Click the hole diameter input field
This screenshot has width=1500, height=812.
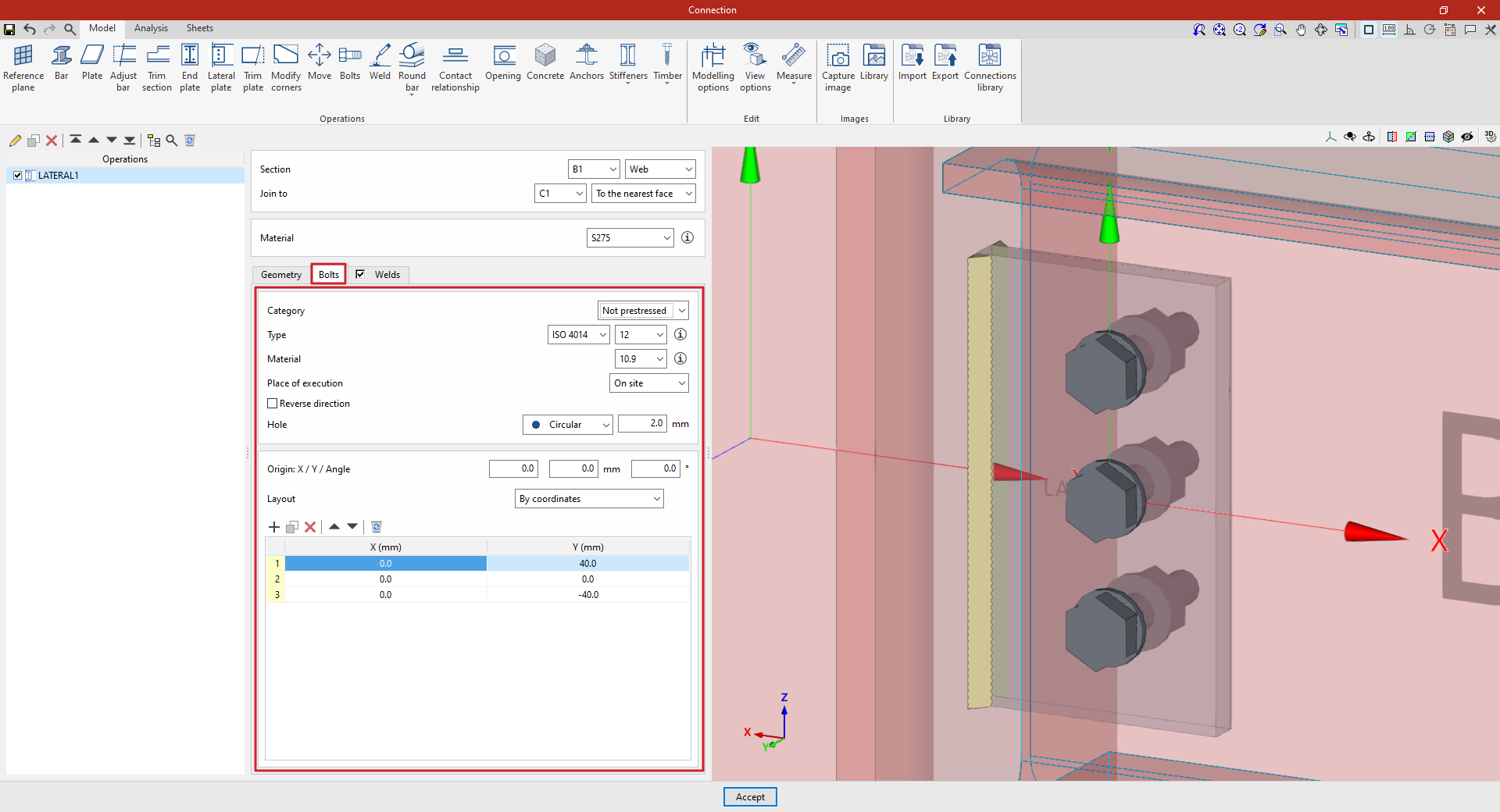tap(642, 424)
